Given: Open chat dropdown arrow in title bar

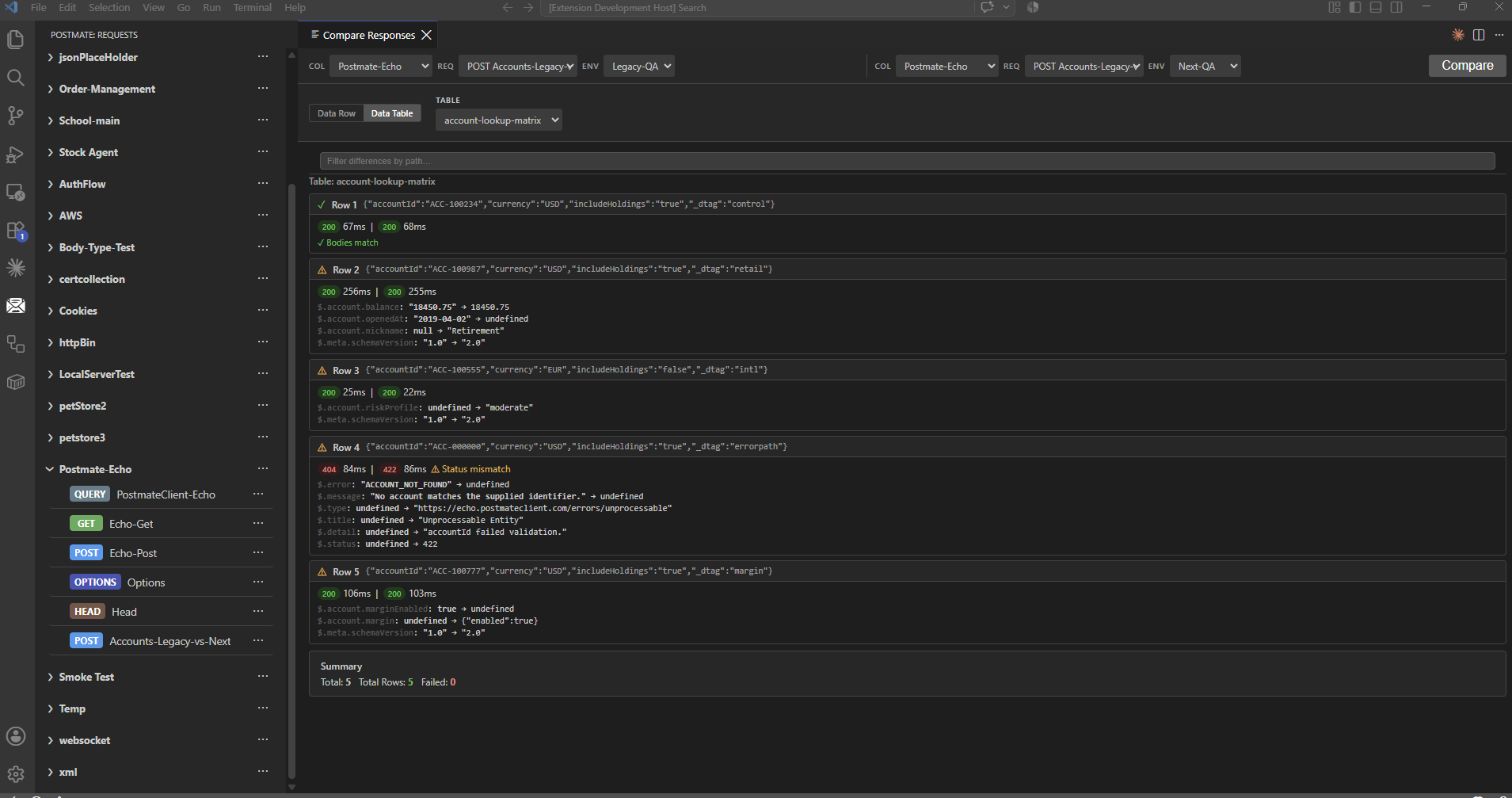Looking at the screenshot, I should click(1007, 7).
